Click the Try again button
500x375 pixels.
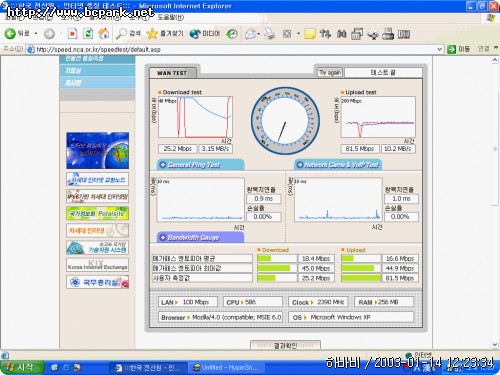click(x=330, y=72)
